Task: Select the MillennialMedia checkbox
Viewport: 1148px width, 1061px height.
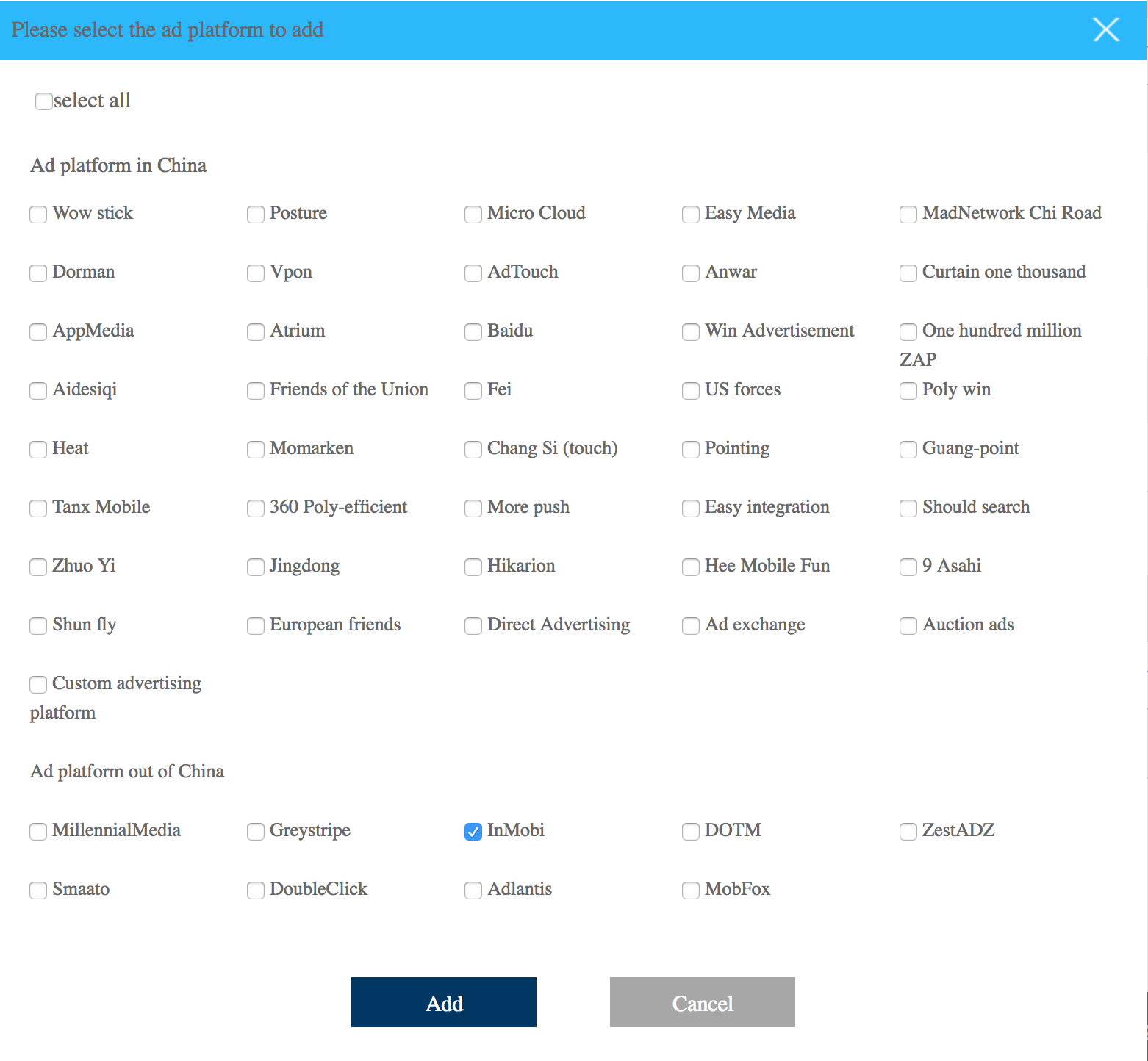Action: [38, 832]
